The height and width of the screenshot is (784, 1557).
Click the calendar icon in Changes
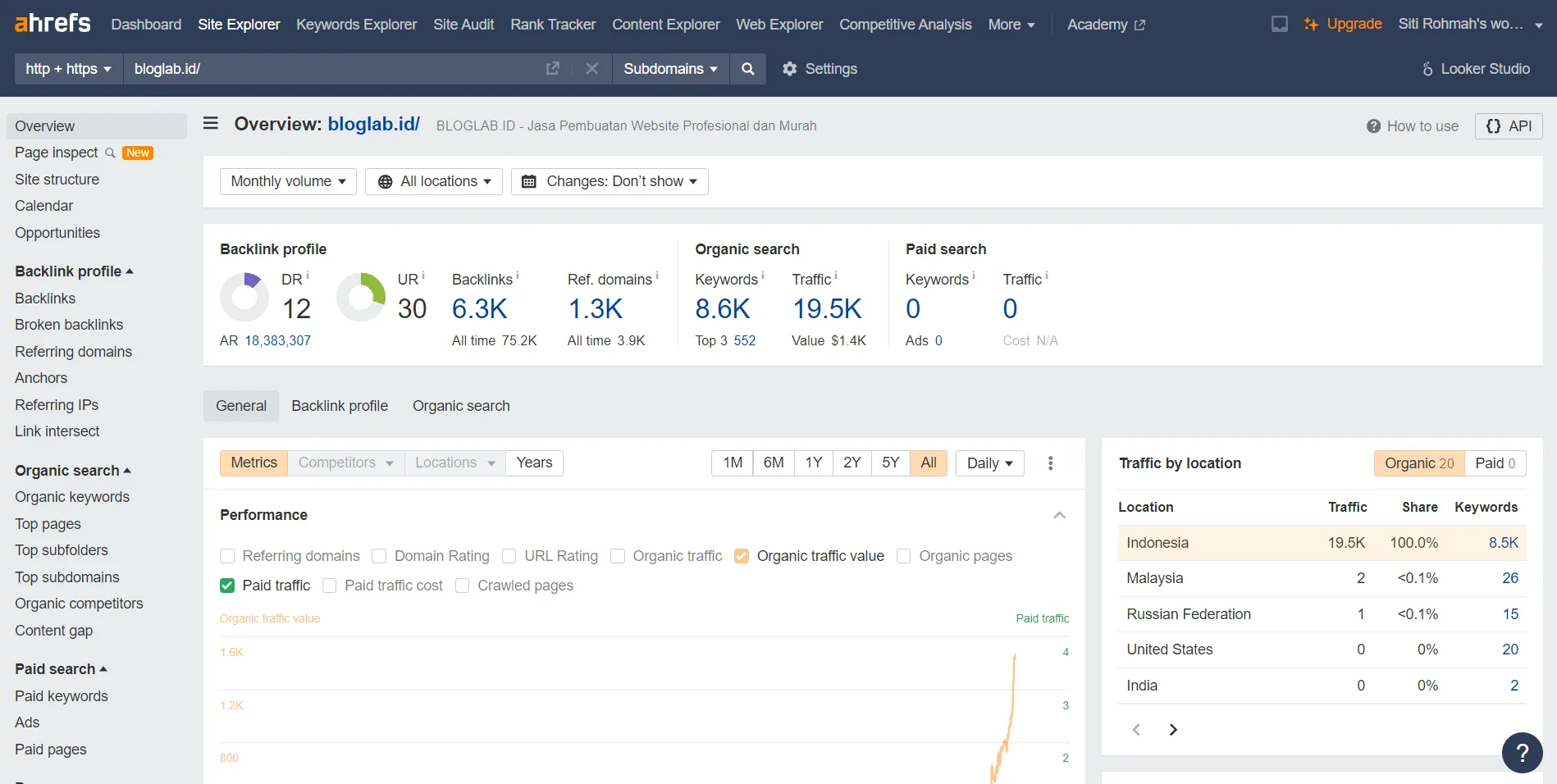coord(529,181)
